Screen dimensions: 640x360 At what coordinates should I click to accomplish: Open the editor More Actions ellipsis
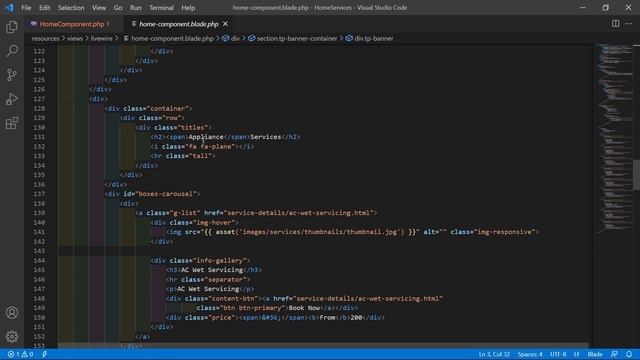pyautogui.click(x=629, y=24)
